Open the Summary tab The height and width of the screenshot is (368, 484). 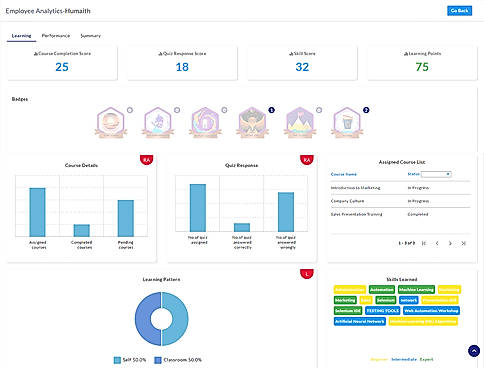pyautogui.click(x=90, y=36)
